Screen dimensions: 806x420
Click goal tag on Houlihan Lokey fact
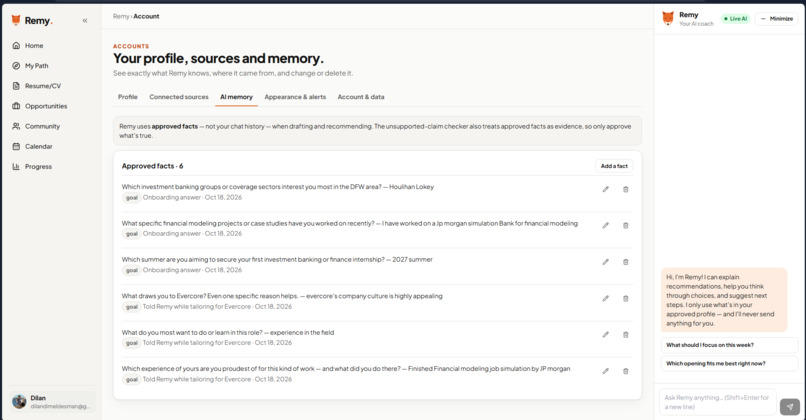click(x=132, y=198)
